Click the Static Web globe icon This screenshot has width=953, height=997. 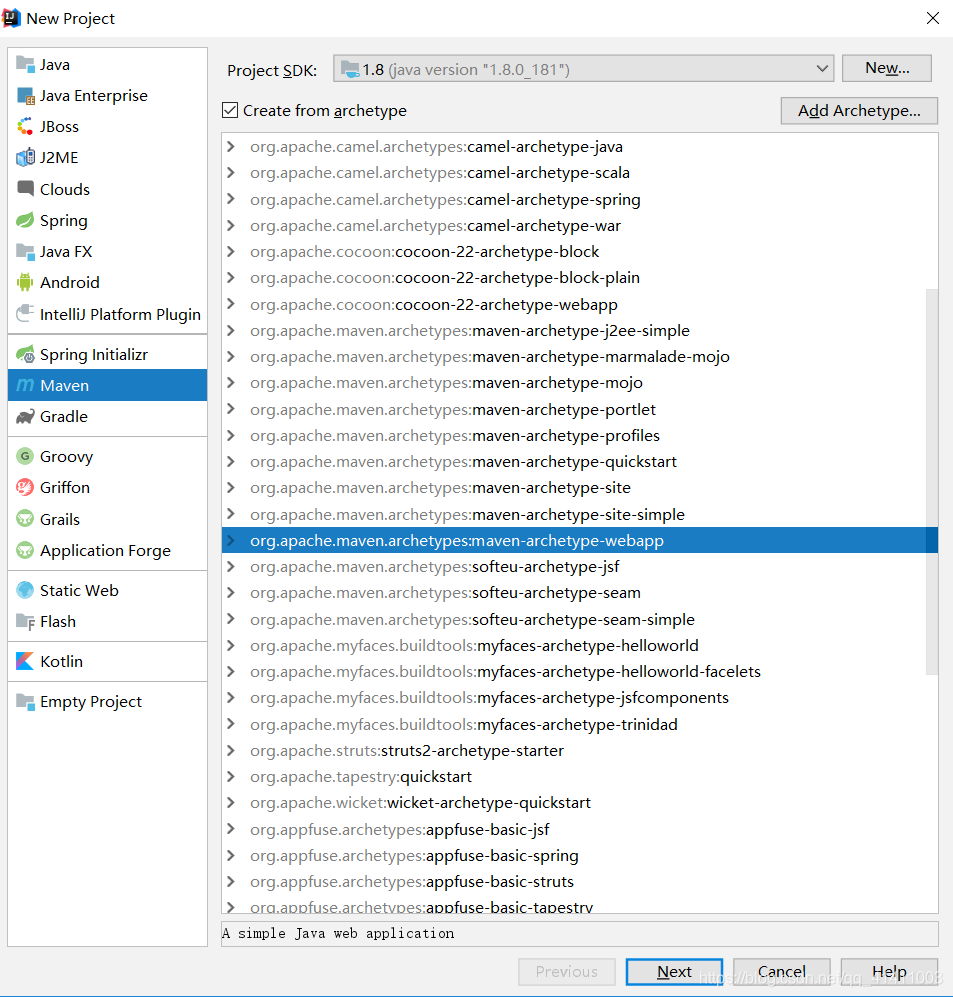[x=25, y=590]
